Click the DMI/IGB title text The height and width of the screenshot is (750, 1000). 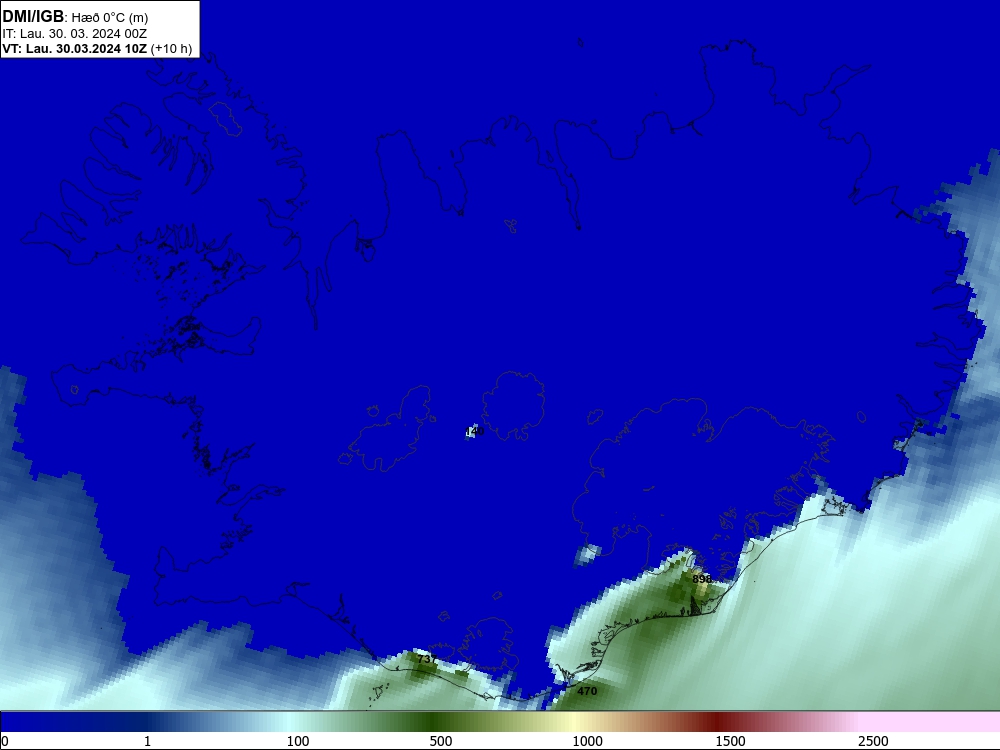pos(33,16)
